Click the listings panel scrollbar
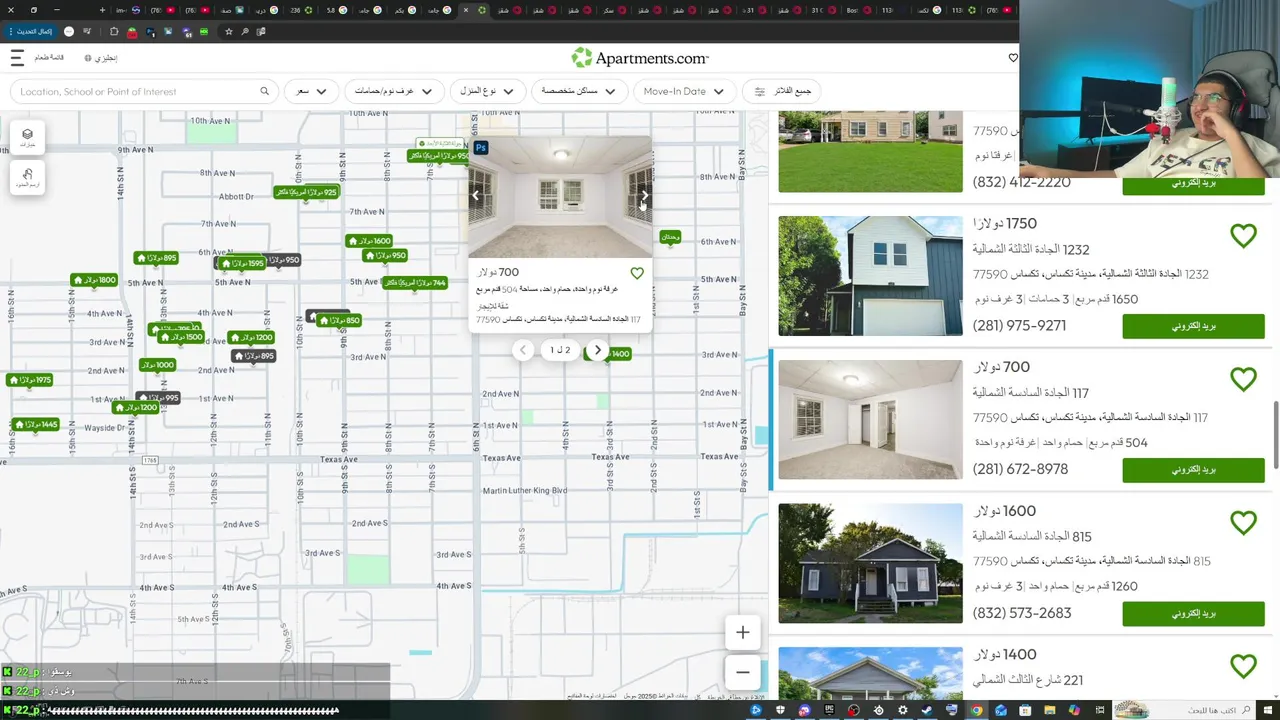The width and height of the screenshot is (1280, 720). [x=1275, y=434]
